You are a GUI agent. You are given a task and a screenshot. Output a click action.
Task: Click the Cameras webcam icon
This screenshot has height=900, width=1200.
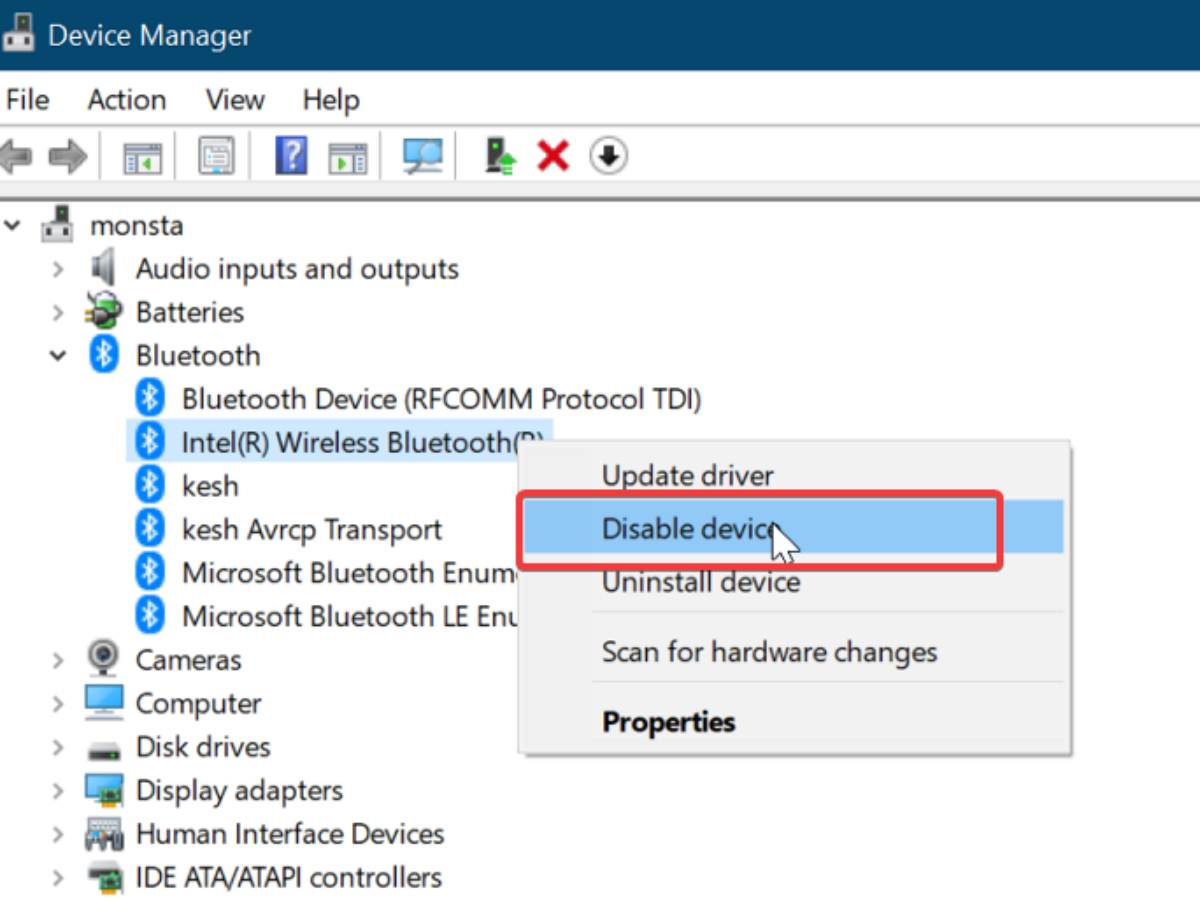[x=104, y=659]
